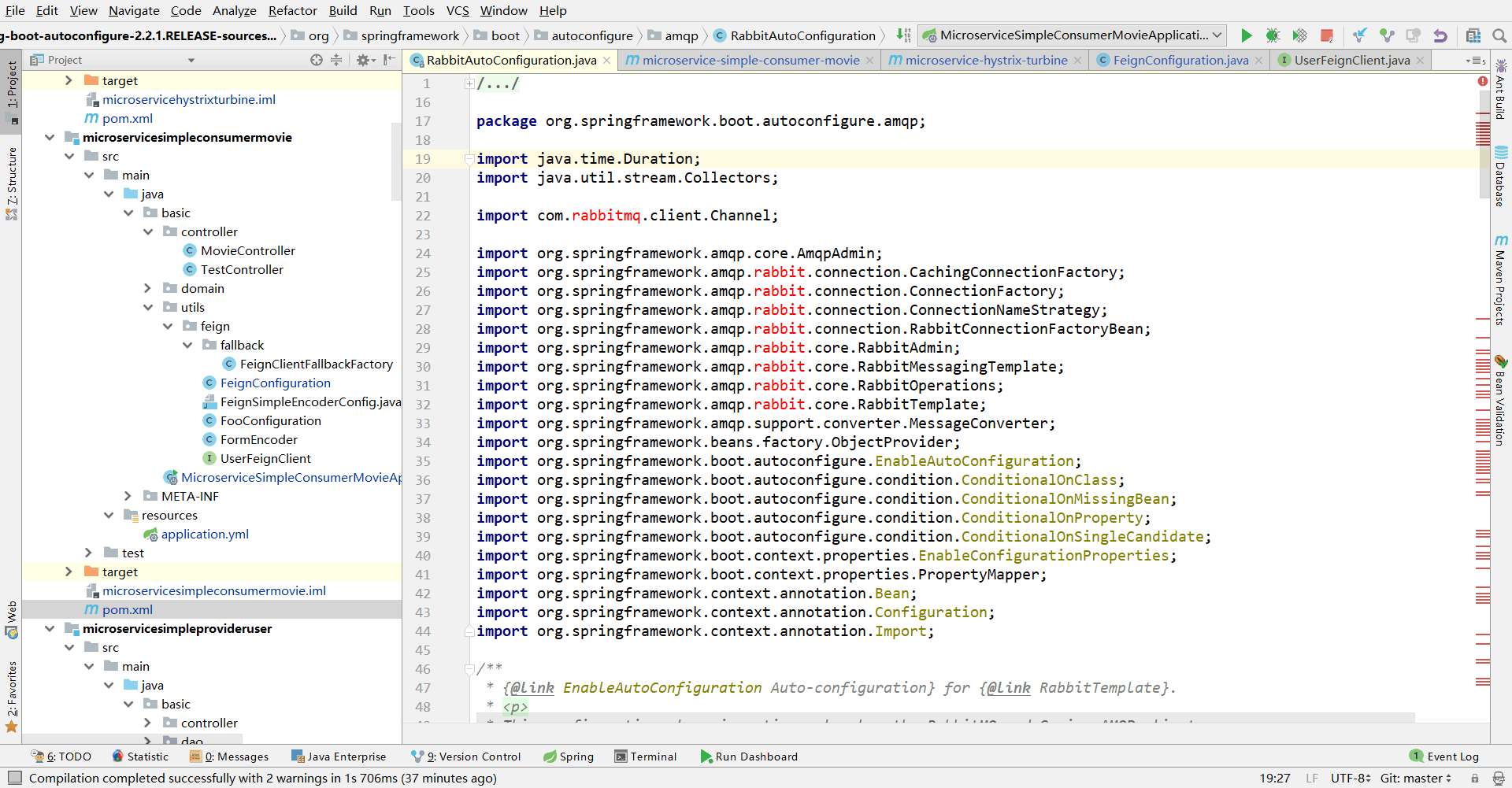Open the Terminal tool window
Image resolution: width=1512 pixels, height=788 pixels.
point(645,757)
